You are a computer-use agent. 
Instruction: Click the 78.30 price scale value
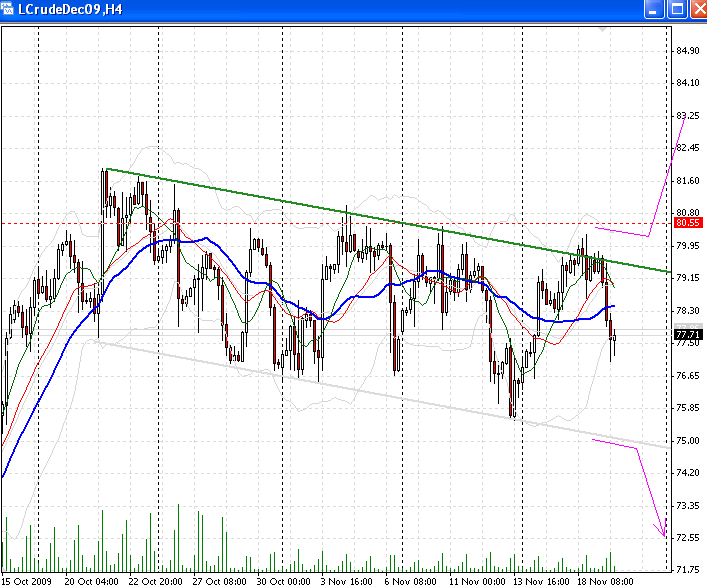point(688,311)
